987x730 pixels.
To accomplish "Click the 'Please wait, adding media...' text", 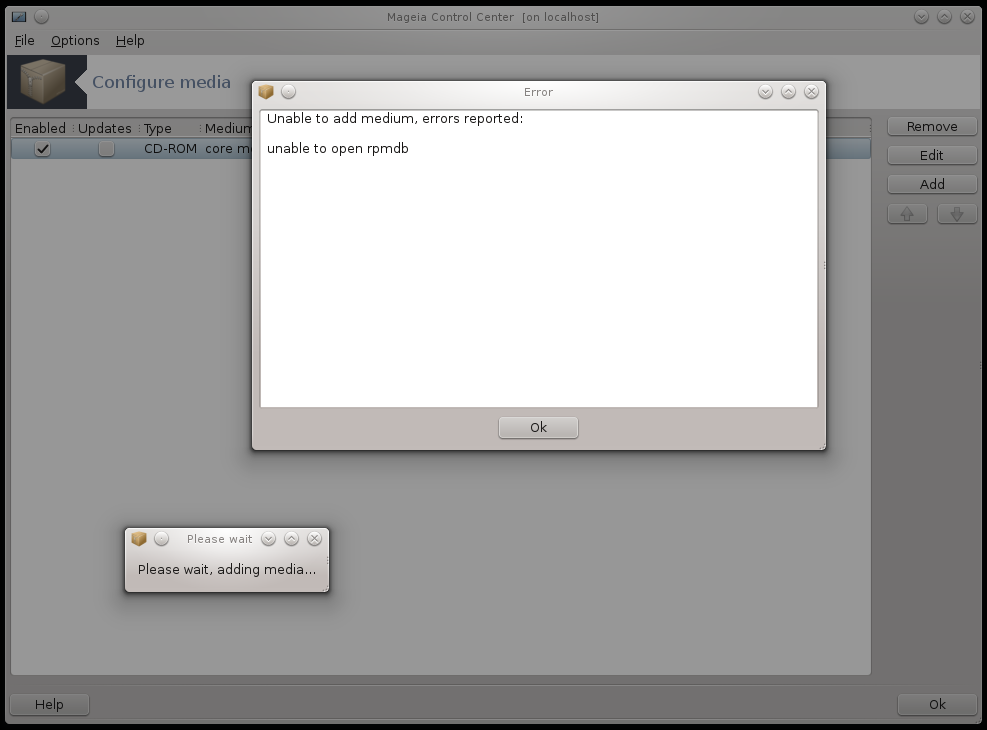I will [227, 570].
